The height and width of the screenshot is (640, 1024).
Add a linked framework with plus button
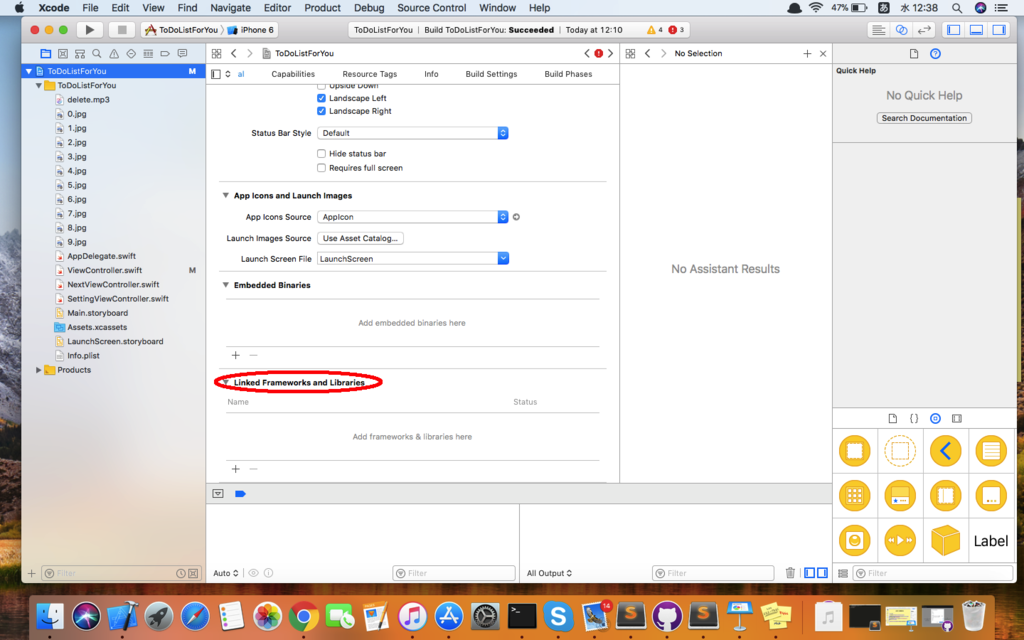tap(236, 469)
